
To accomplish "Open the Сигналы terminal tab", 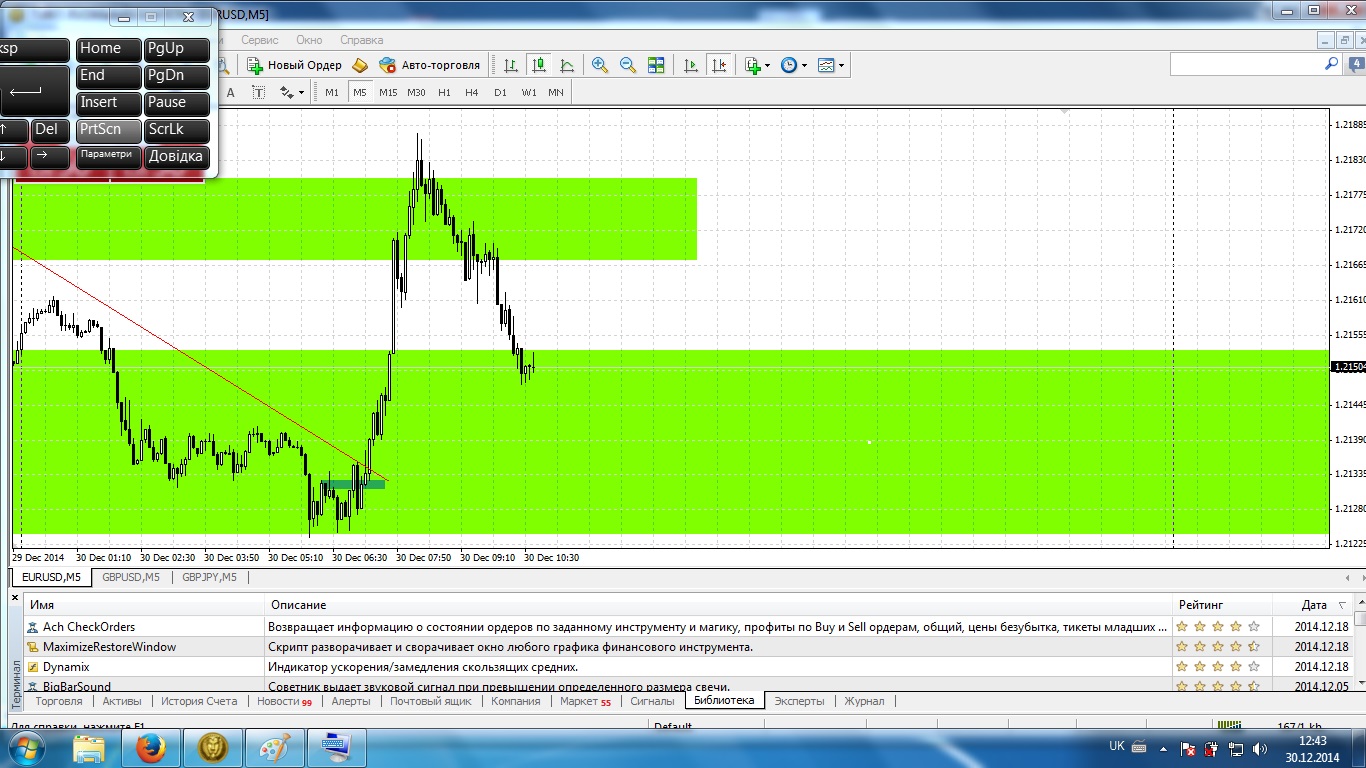I will point(652,701).
